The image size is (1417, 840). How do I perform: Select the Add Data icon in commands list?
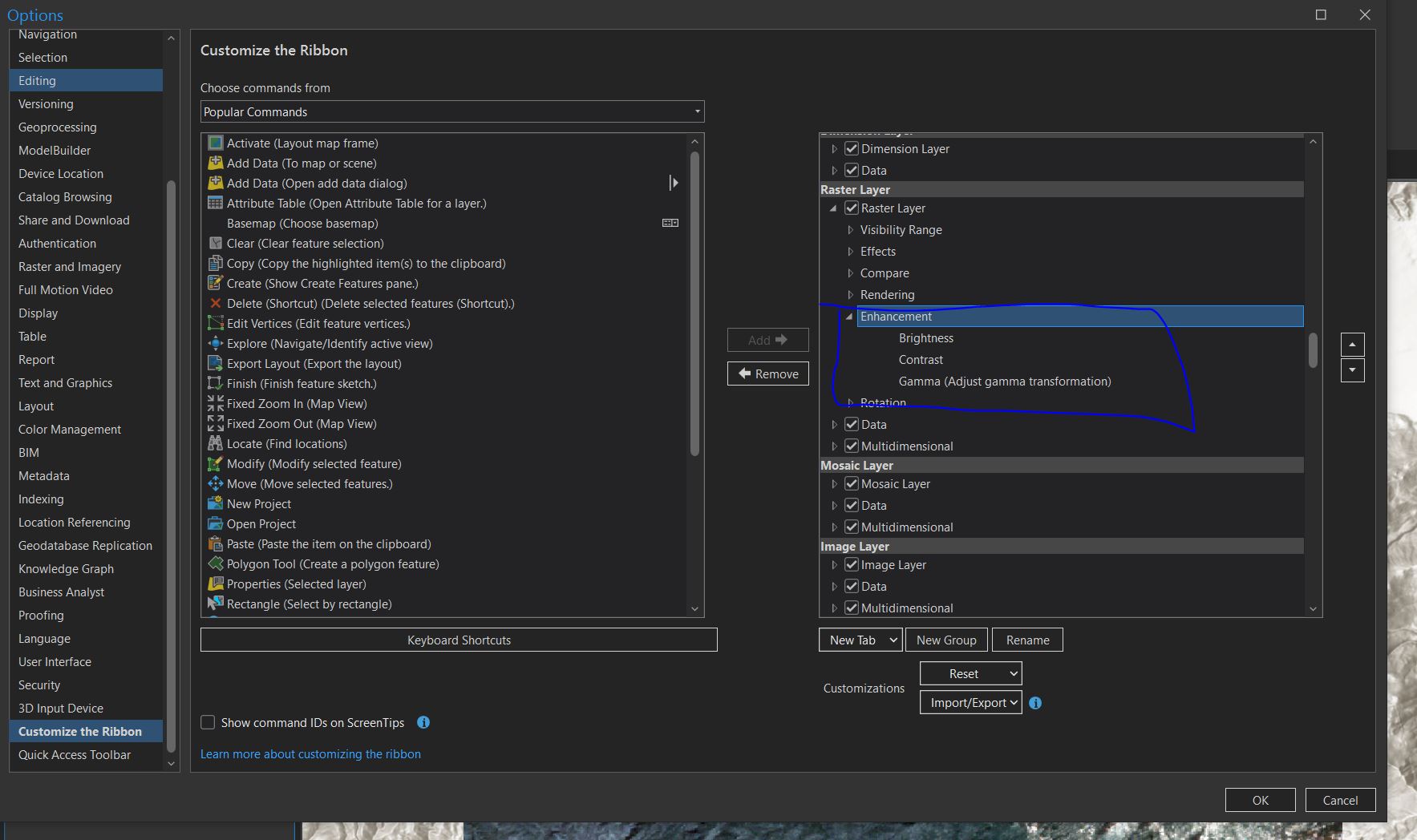pos(216,163)
